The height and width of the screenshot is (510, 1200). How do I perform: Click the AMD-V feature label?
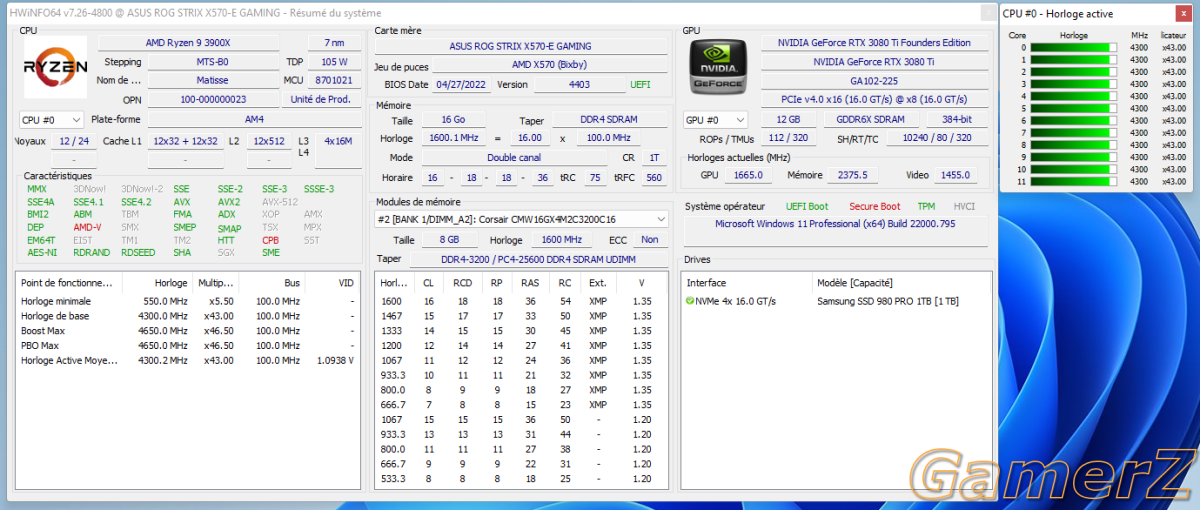click(87, 227)
